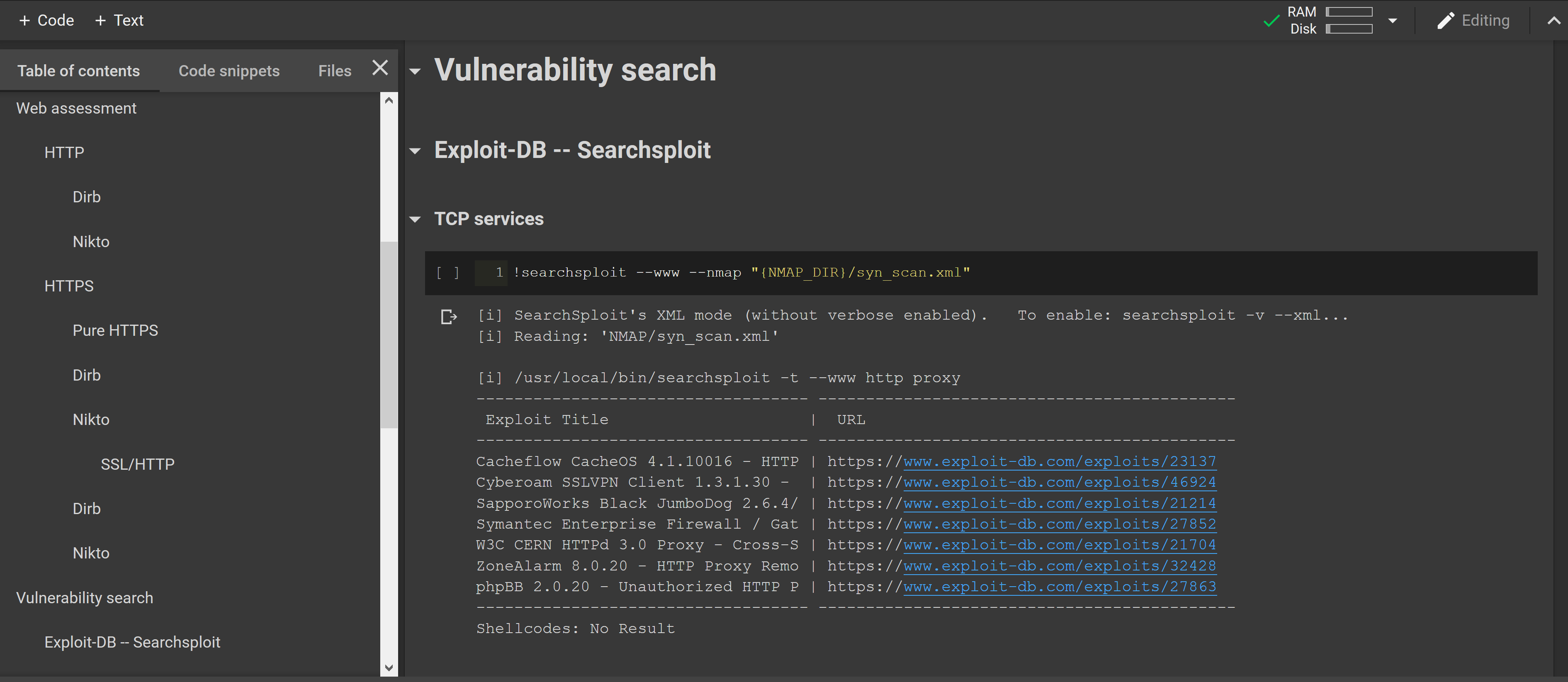Click the green connected checkmark icon
This screenshot has width=1568, height=682.
pyautogui.click(x=1271, y=21)
